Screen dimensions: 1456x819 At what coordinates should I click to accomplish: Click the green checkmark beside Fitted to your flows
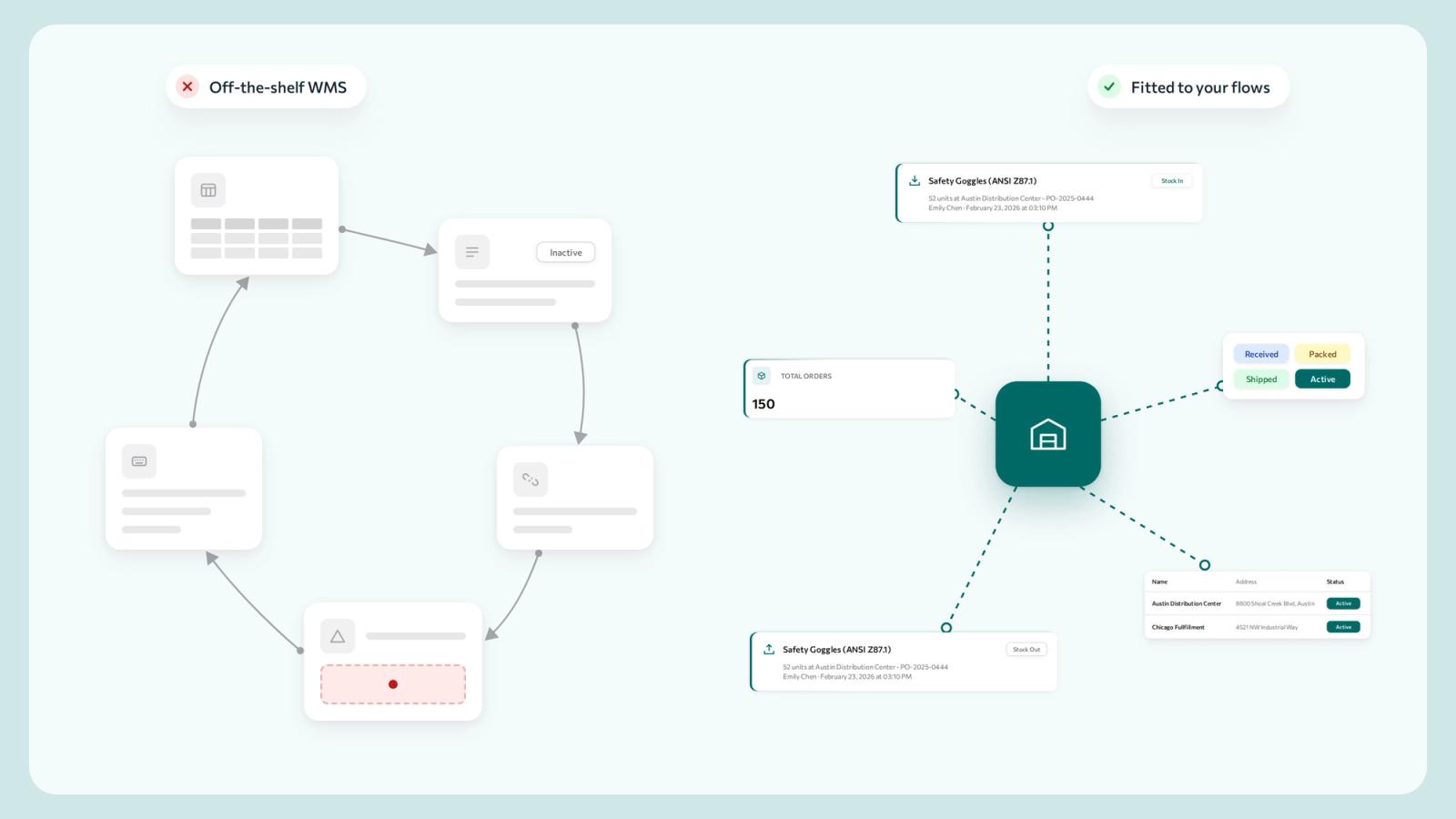[x=1108, y=86]
